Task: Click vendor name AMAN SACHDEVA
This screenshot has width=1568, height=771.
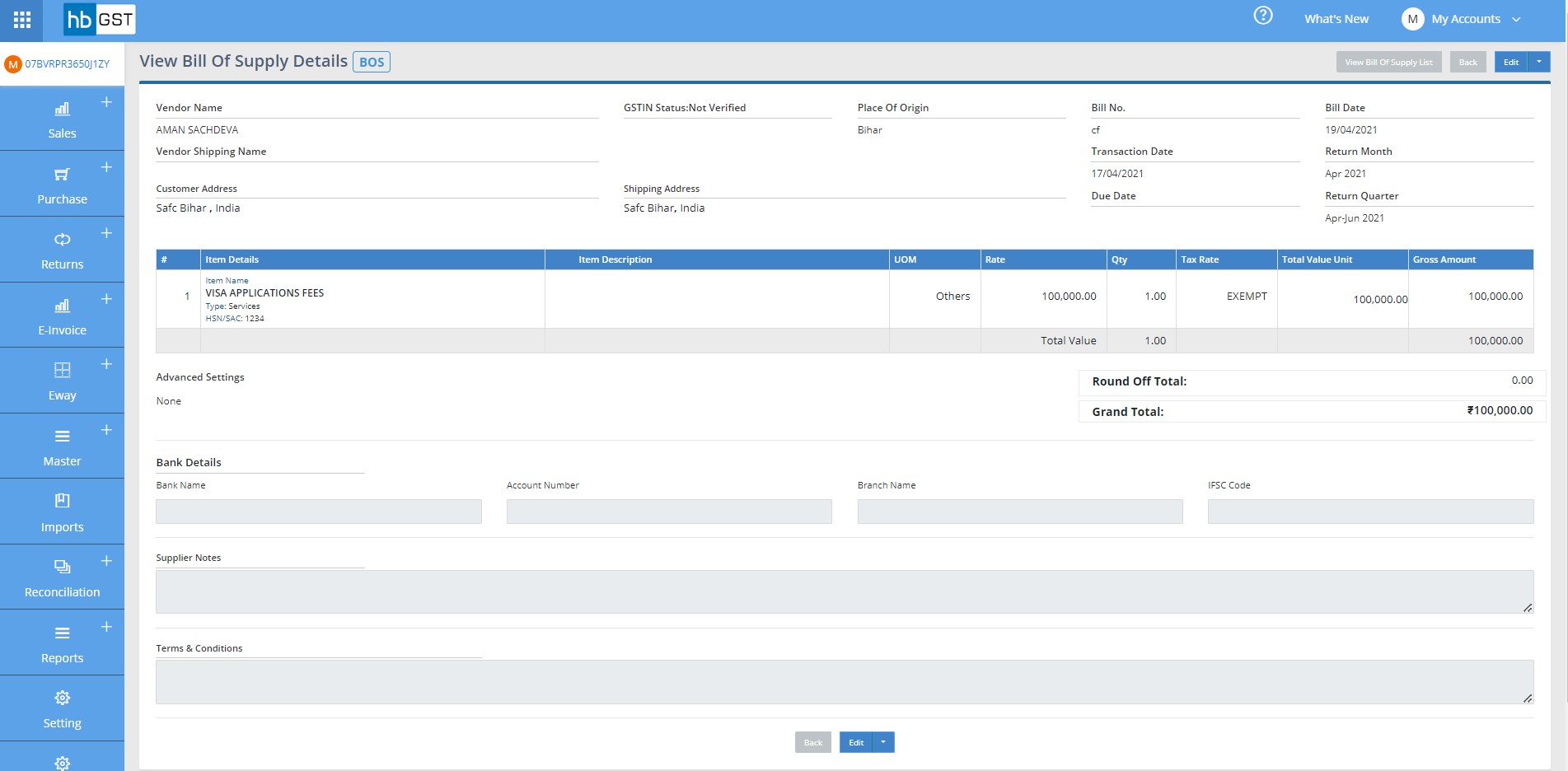Action: pos(197,130)
